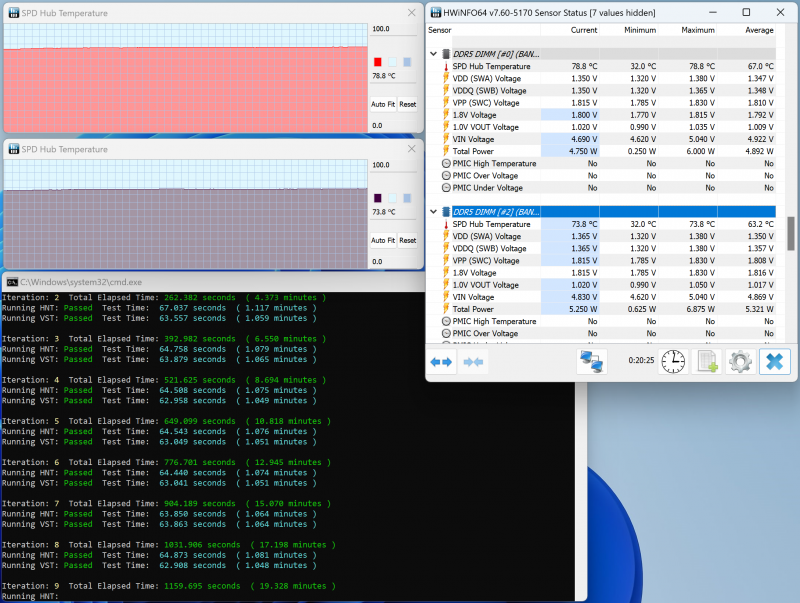
Task: Click Auto Fit in the bottom graph
Action: (x=383, y=240)
